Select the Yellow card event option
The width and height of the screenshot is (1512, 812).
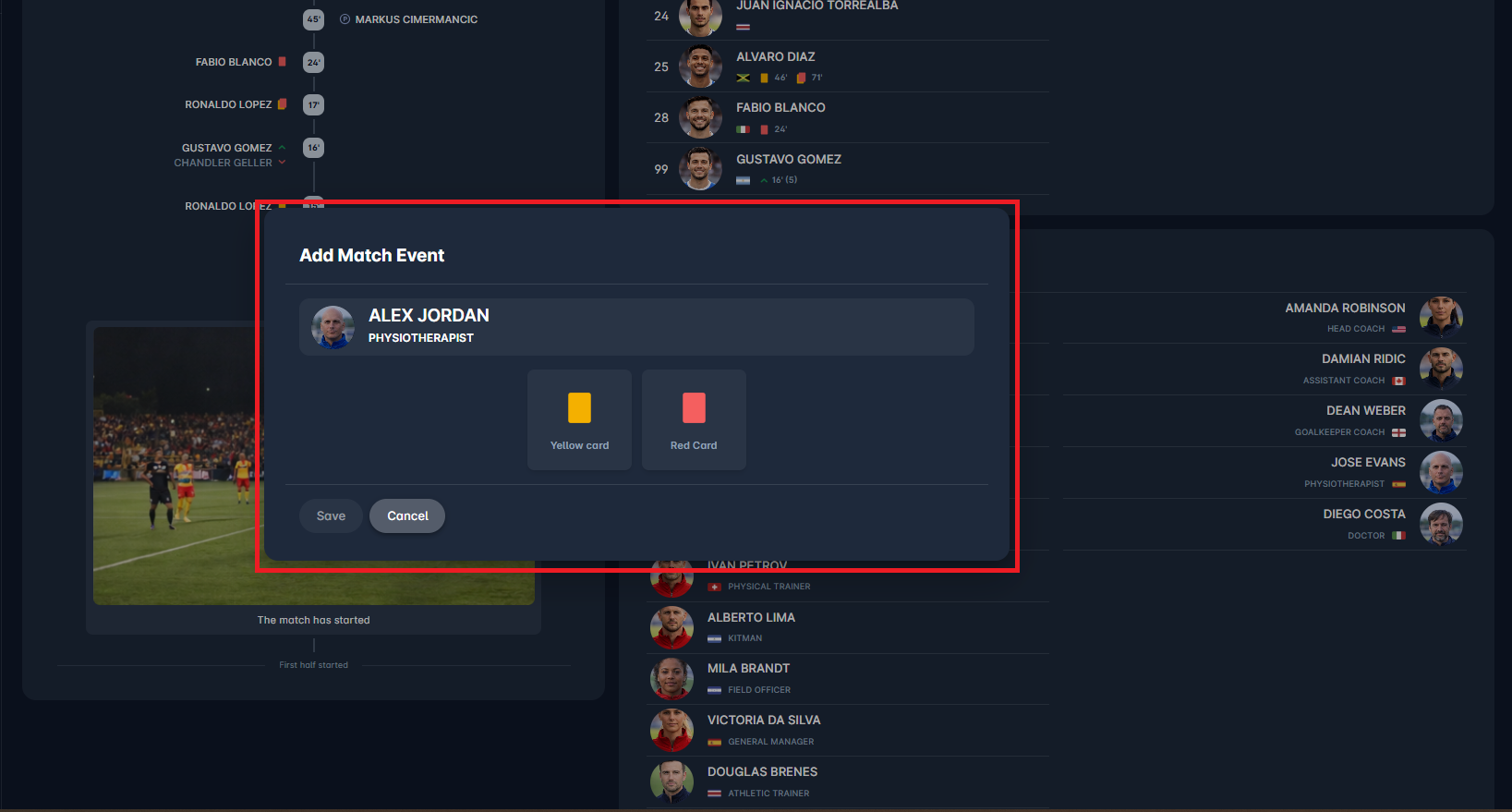[x=579, y=420]
